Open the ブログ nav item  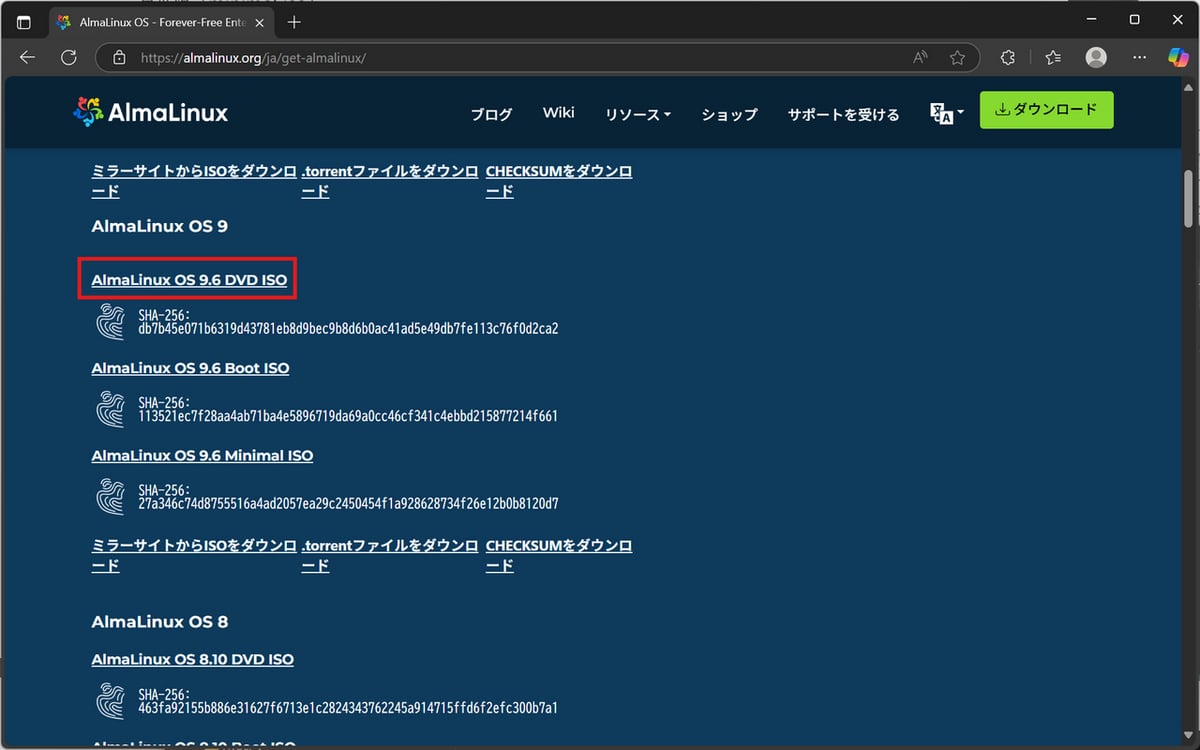click(491, 114)
